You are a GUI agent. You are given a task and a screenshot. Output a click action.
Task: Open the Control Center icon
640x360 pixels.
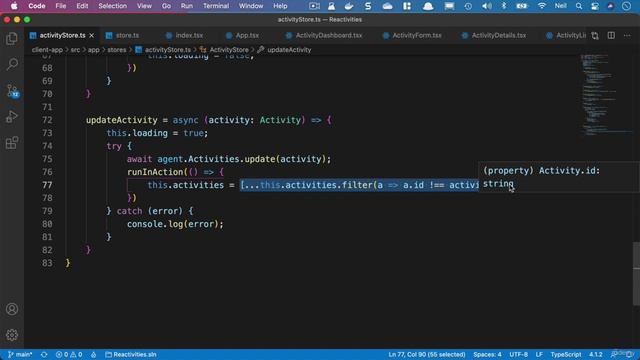tap(595, 6)
